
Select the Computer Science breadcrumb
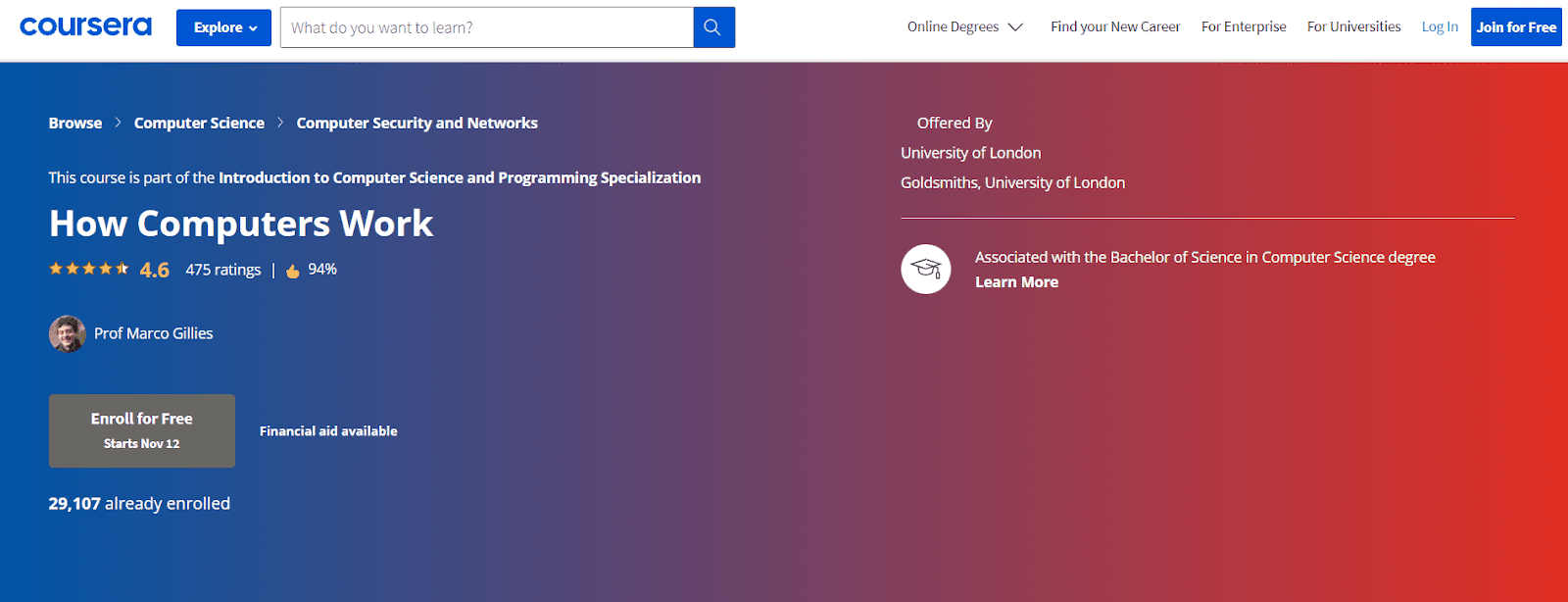tap(199, 123)
